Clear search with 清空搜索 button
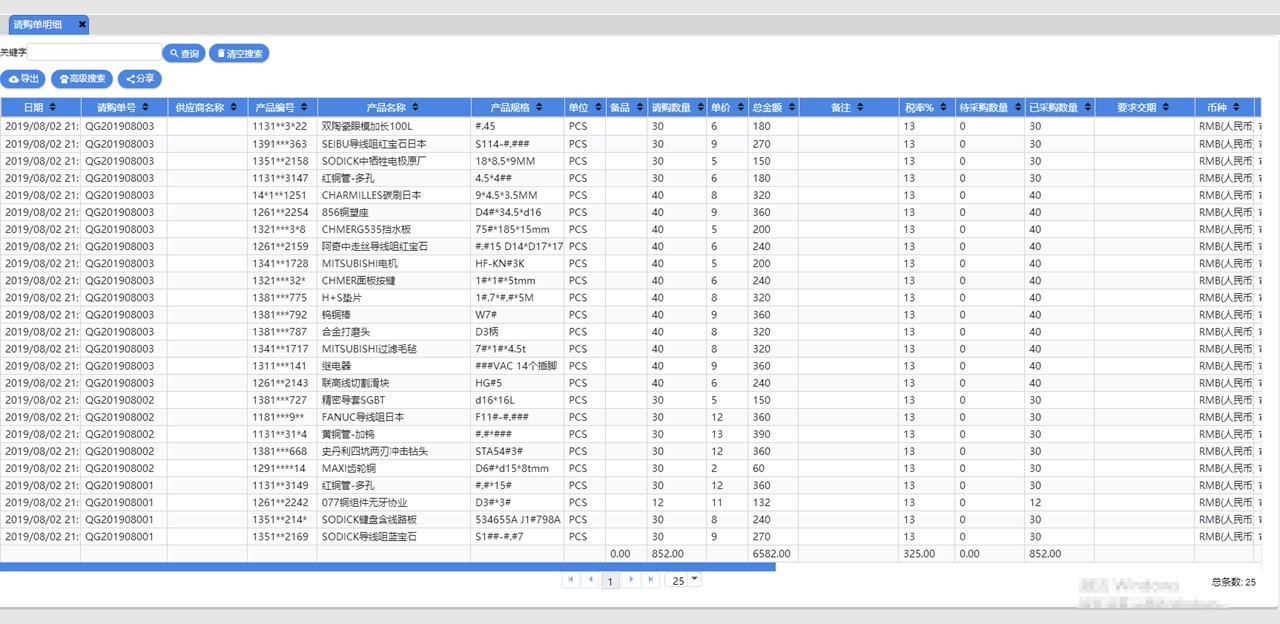1280x624 pixels. click(x=239, y=54)
